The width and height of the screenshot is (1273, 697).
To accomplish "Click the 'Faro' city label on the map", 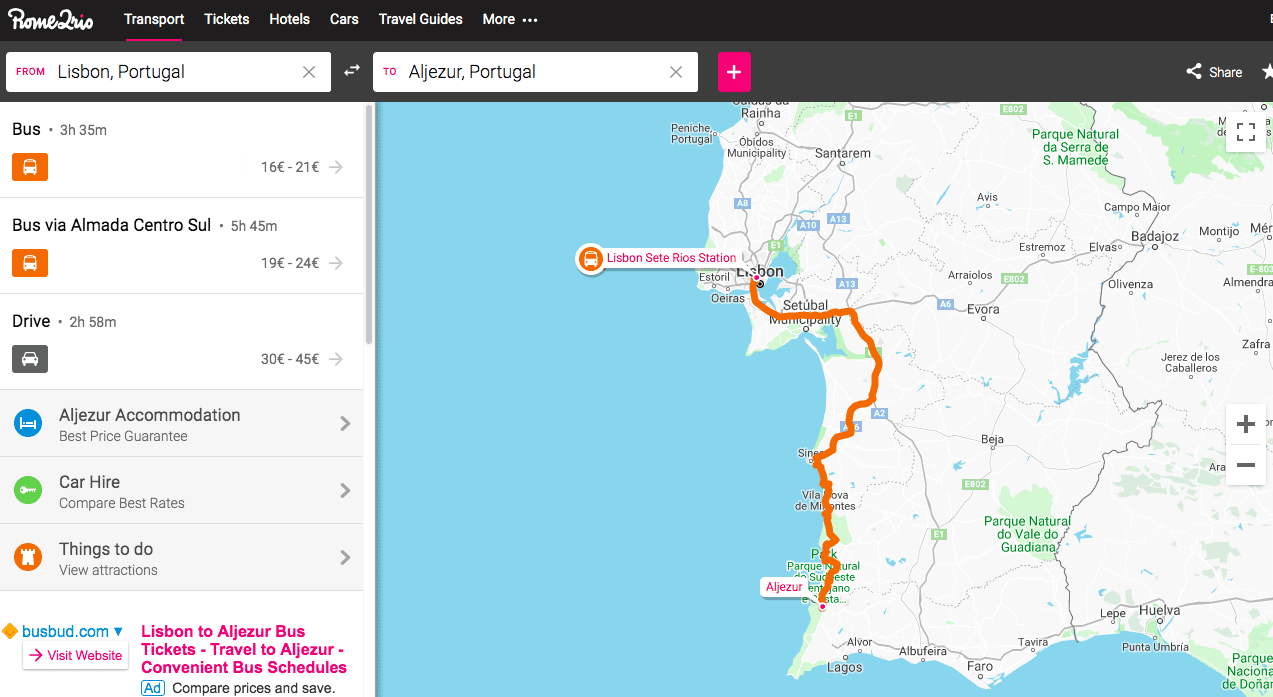I will coord(980,666).
